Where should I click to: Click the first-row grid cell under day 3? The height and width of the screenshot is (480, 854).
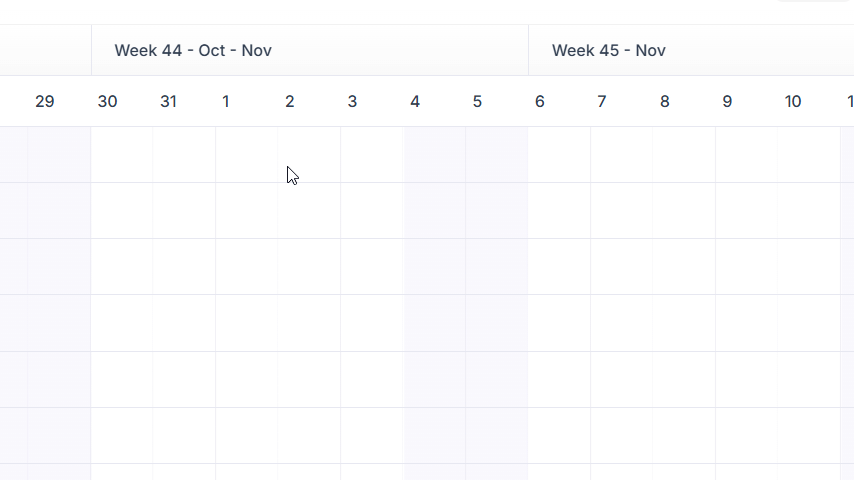click(x=372, y=155)
